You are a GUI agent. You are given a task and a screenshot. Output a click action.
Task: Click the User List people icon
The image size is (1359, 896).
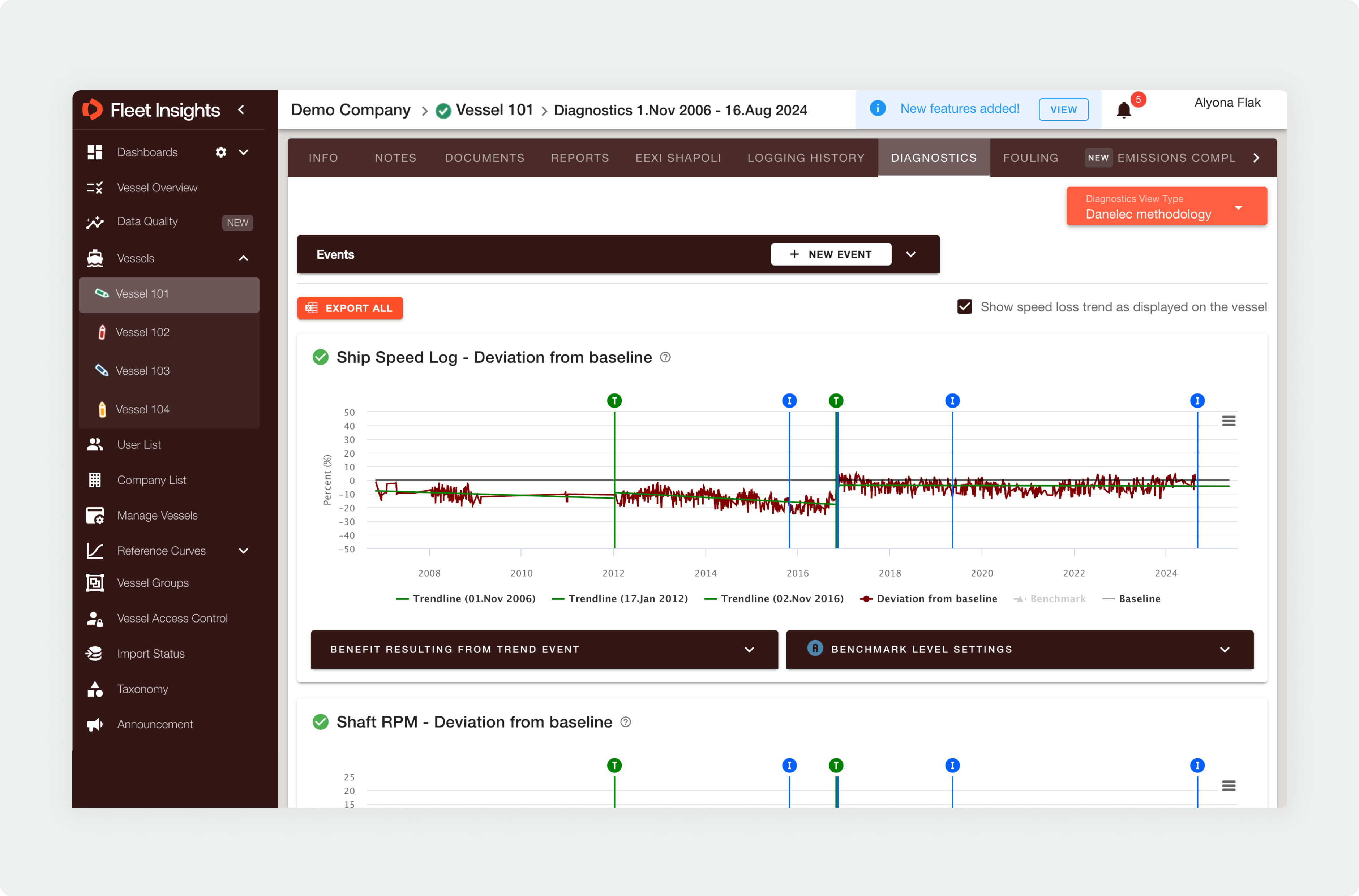[x=95, y=445]
